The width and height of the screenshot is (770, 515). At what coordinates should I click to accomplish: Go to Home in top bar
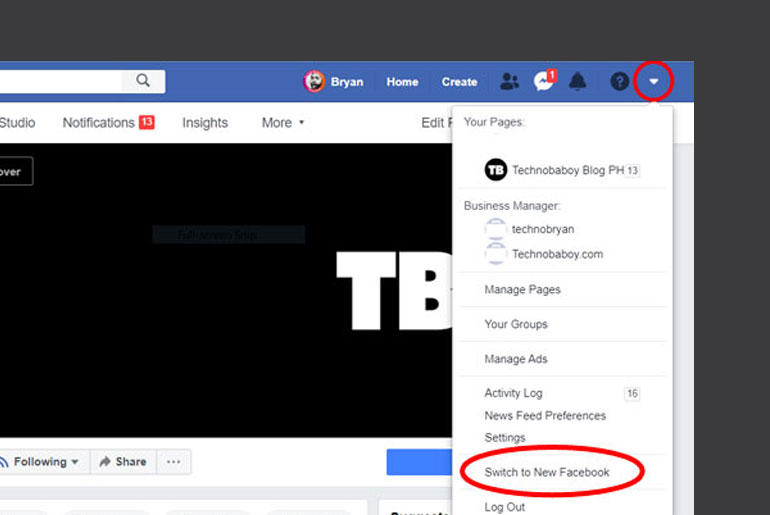point(402,82)
